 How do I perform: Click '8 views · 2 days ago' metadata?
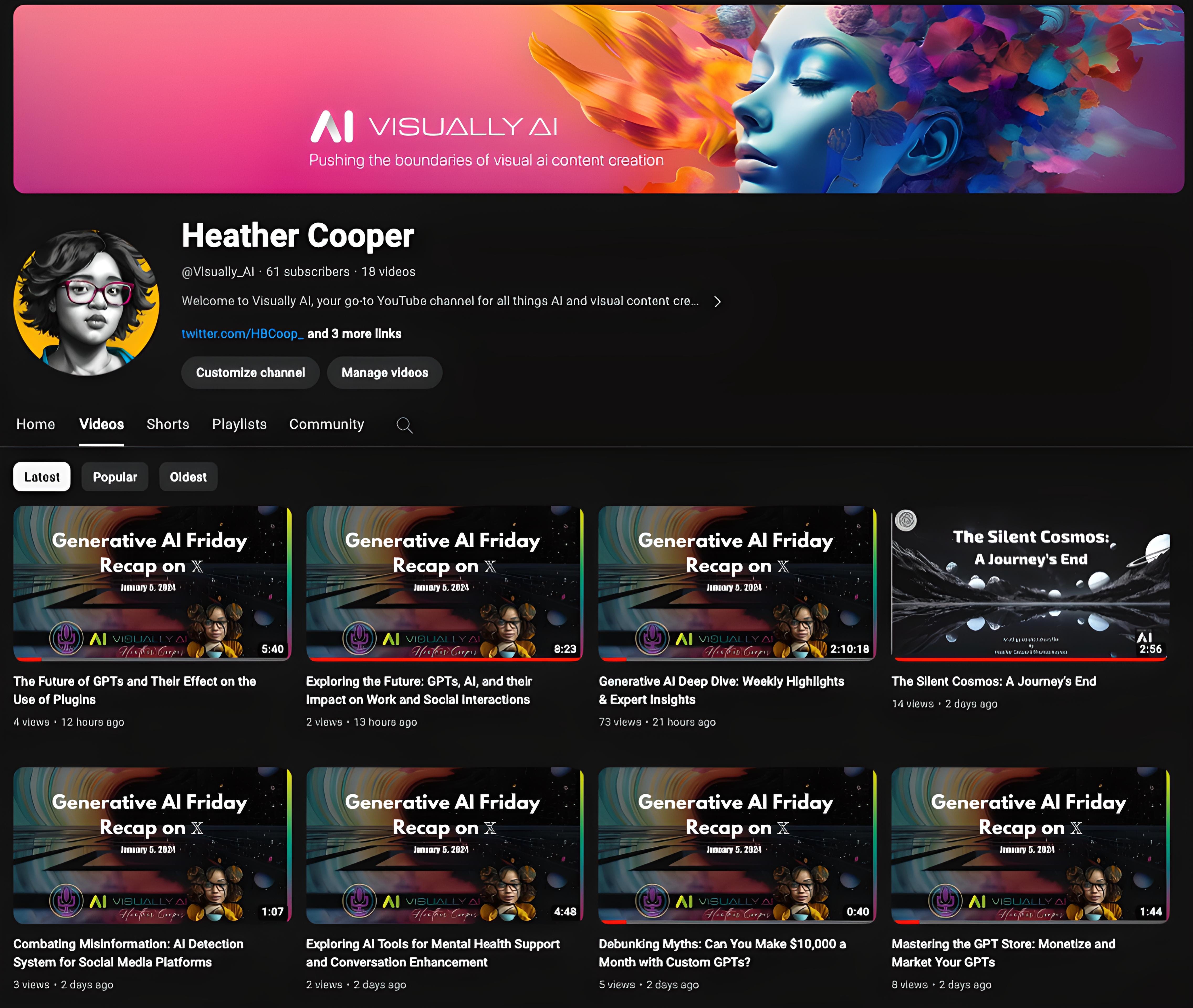coord(941,985)
